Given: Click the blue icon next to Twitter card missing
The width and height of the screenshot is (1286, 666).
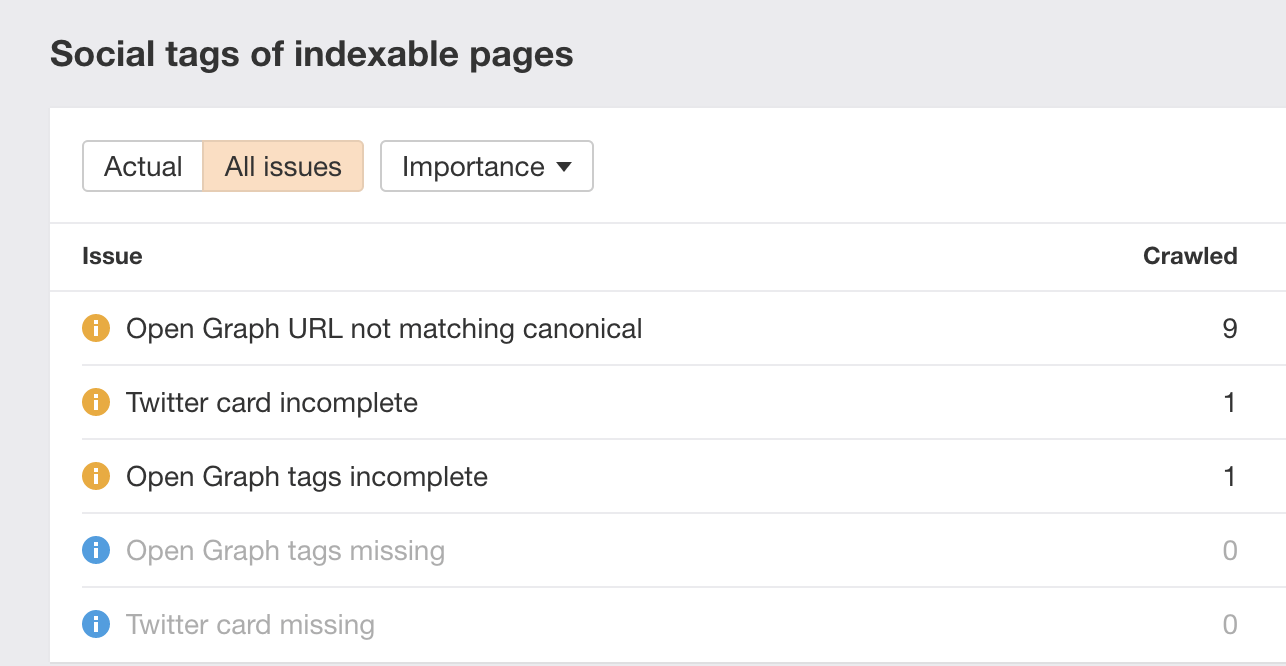Looking at the screenshot, I should [x=95, y=625].
